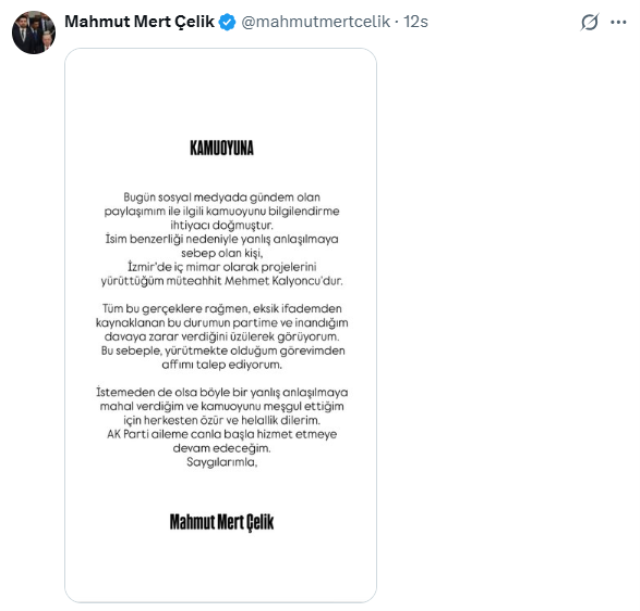Click the bold signature Mahmut Mert Çelik
This screenshot has width=640, height=611.
click(x=222, y=522)
